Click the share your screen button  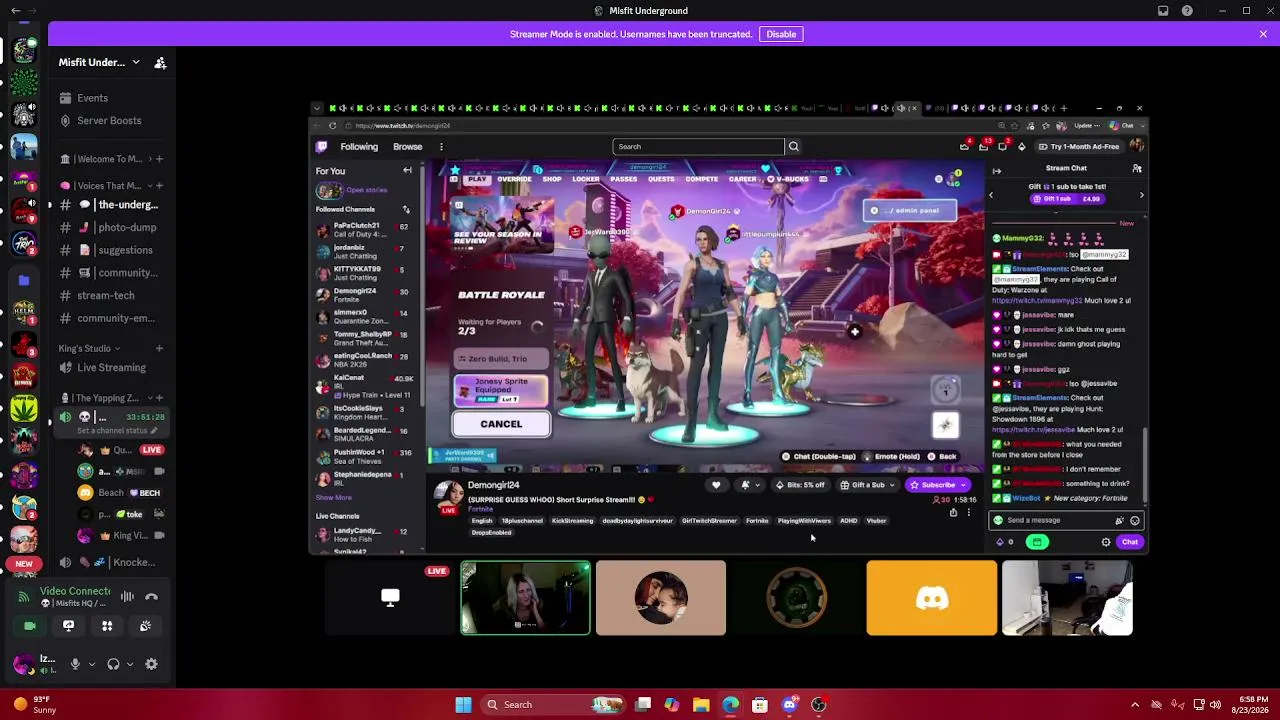68,626
